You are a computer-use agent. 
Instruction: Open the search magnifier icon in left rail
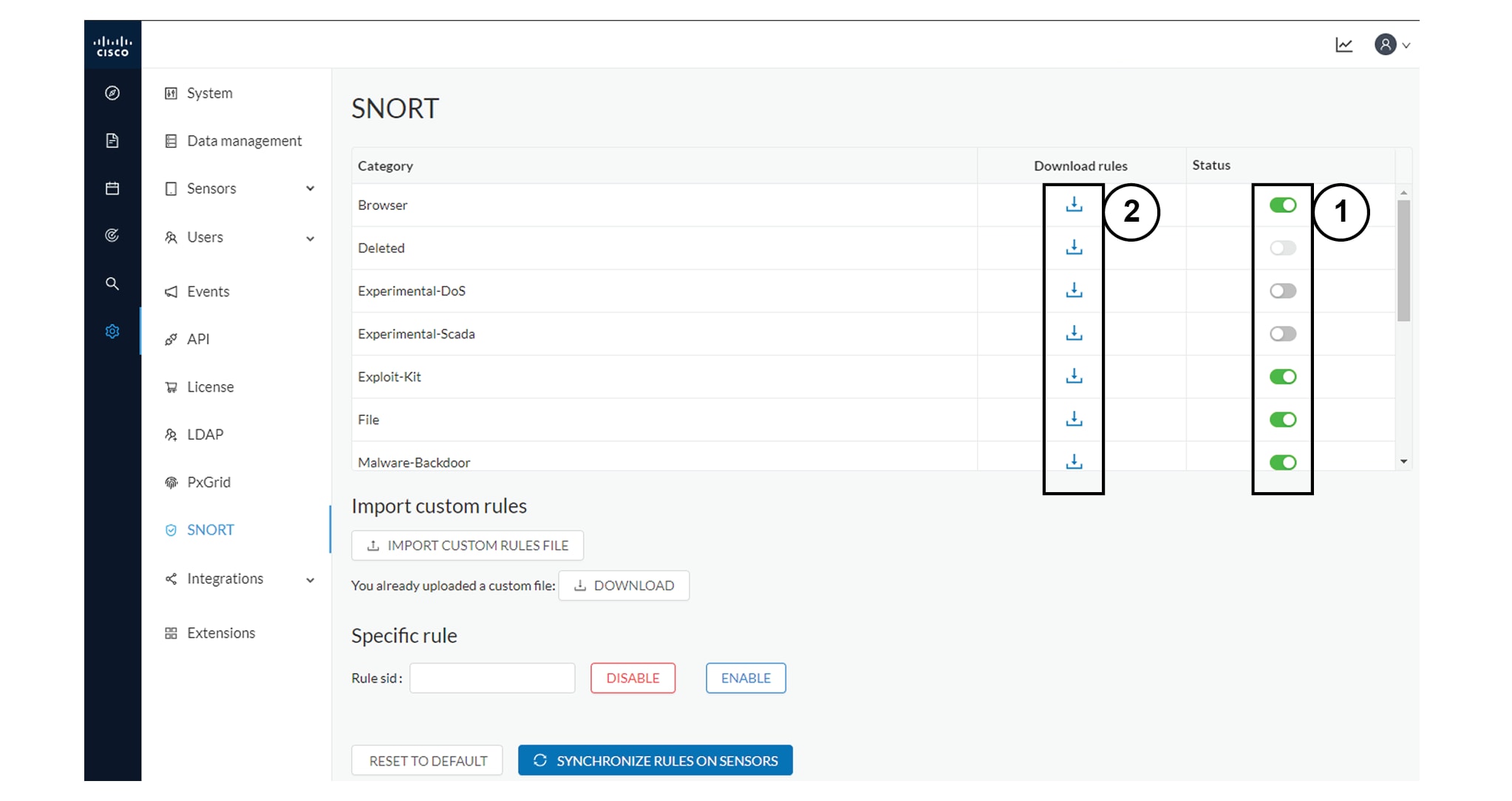[112, 284]
